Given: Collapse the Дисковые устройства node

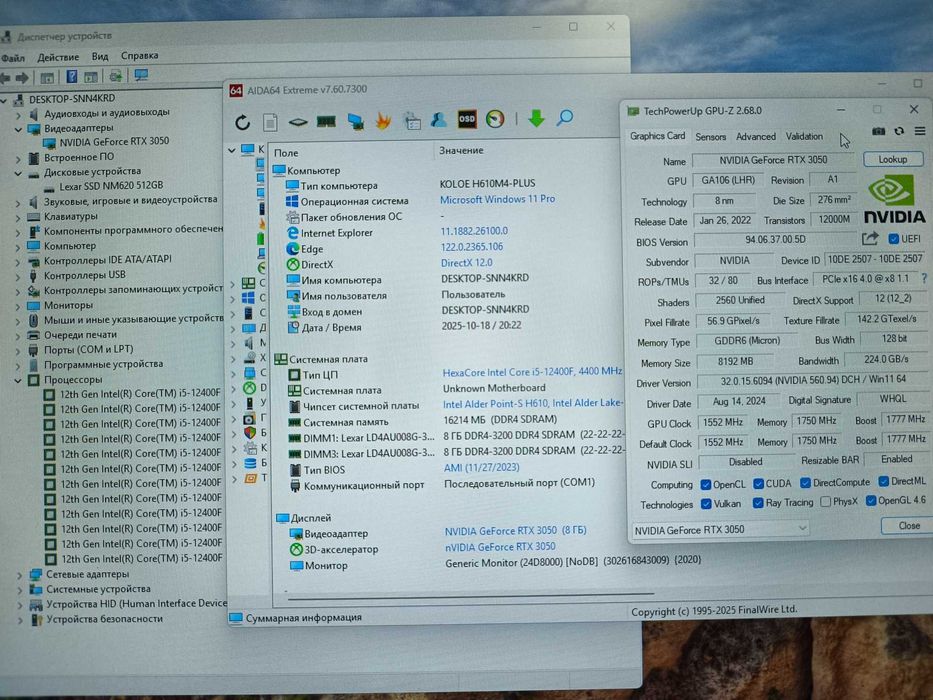Looking at the screenshot, I should coord(18,174).
